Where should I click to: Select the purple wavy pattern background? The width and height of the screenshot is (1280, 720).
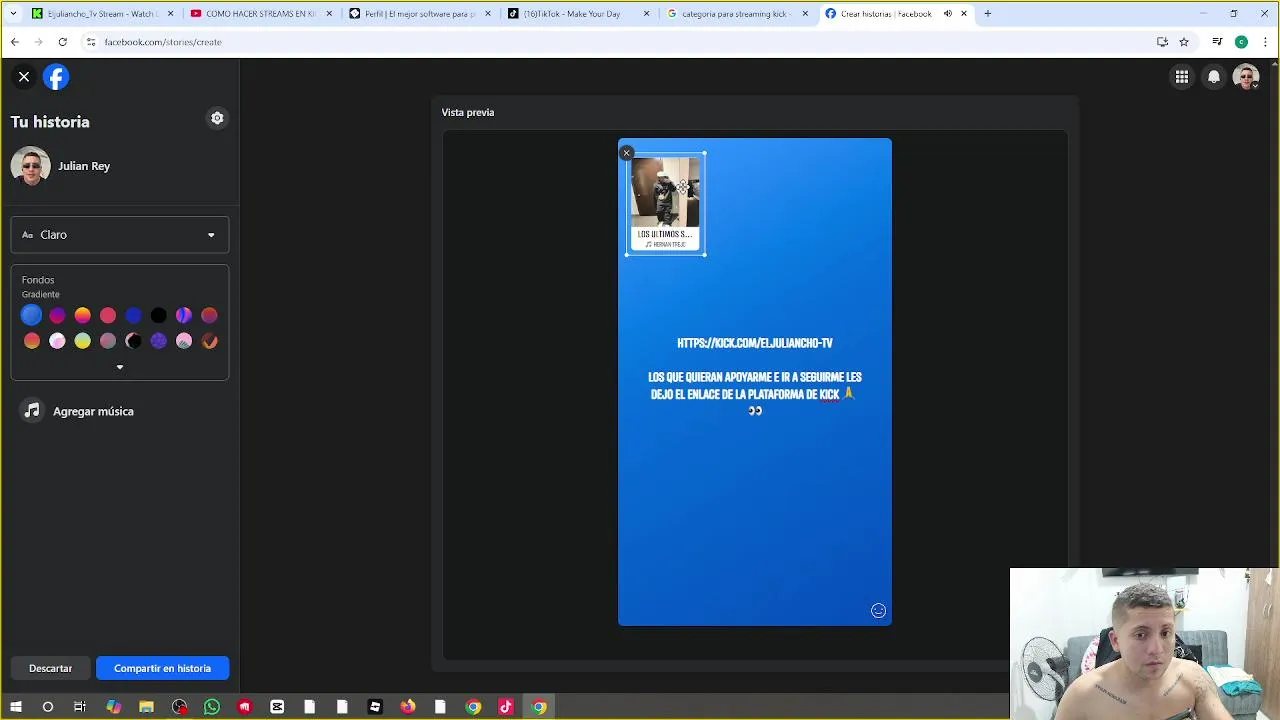coord(184,315)
